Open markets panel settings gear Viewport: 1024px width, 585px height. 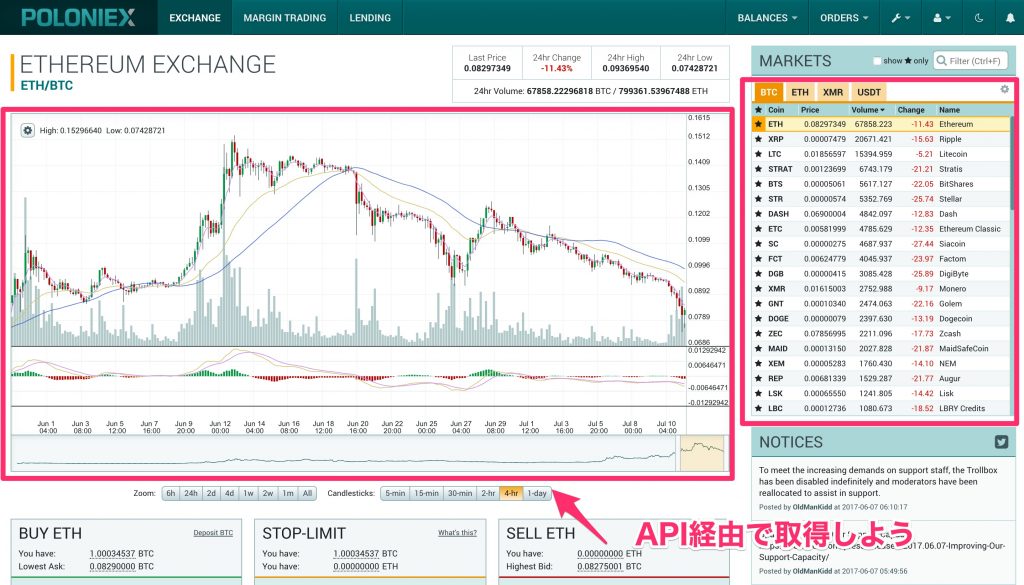point(1004,89)
